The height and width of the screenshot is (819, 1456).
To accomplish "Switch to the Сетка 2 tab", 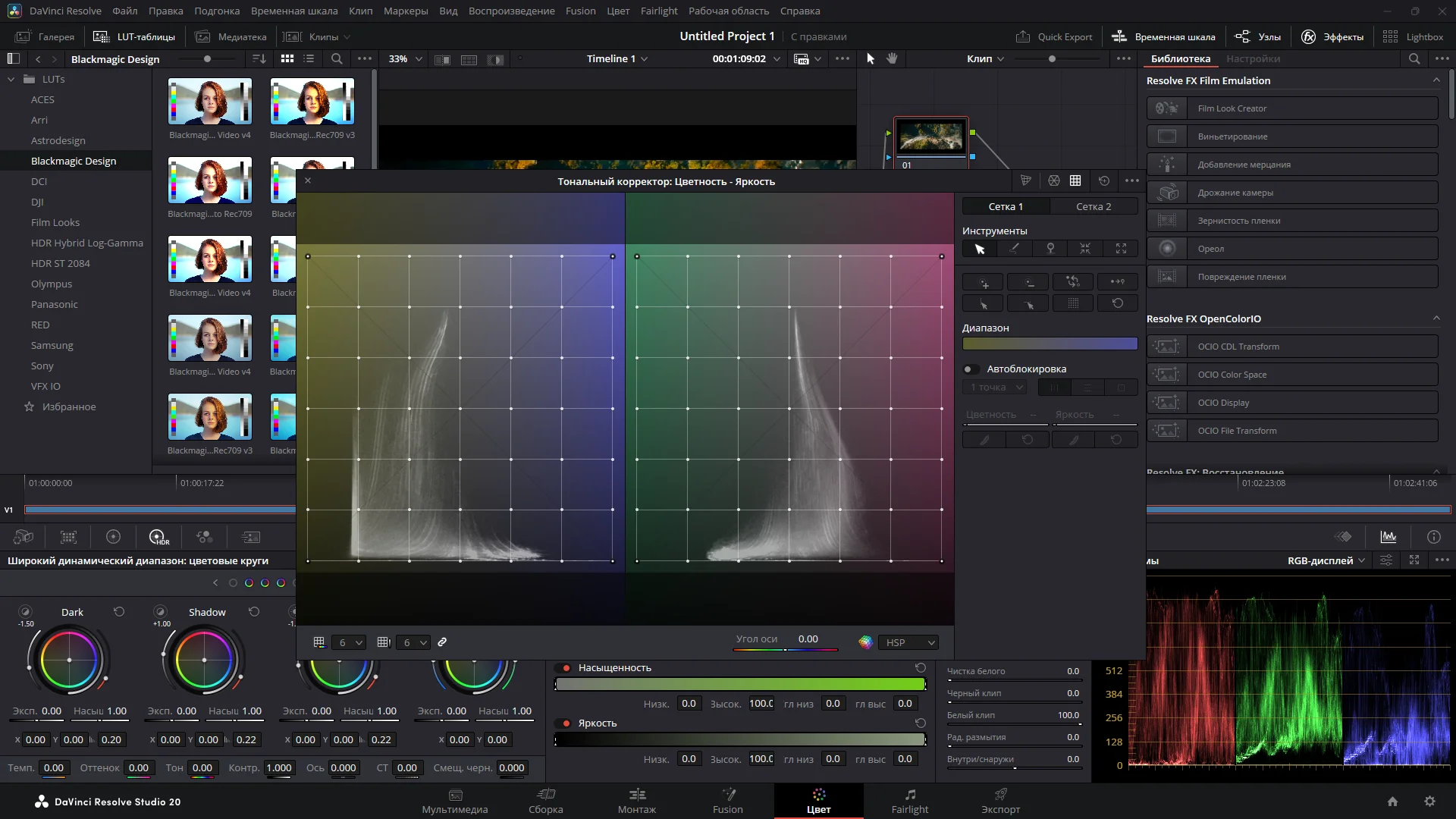I will 1093,206.
